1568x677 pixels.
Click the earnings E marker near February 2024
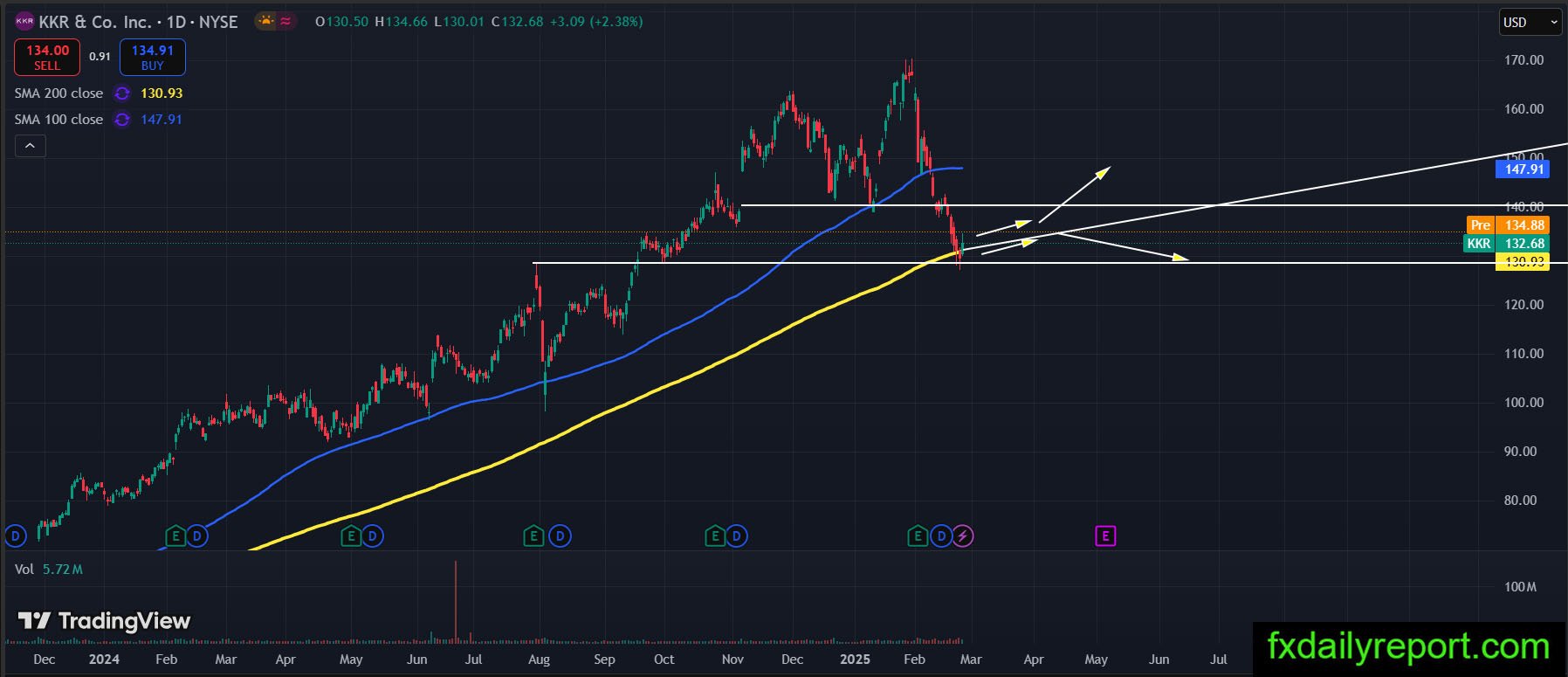[175, 535]
